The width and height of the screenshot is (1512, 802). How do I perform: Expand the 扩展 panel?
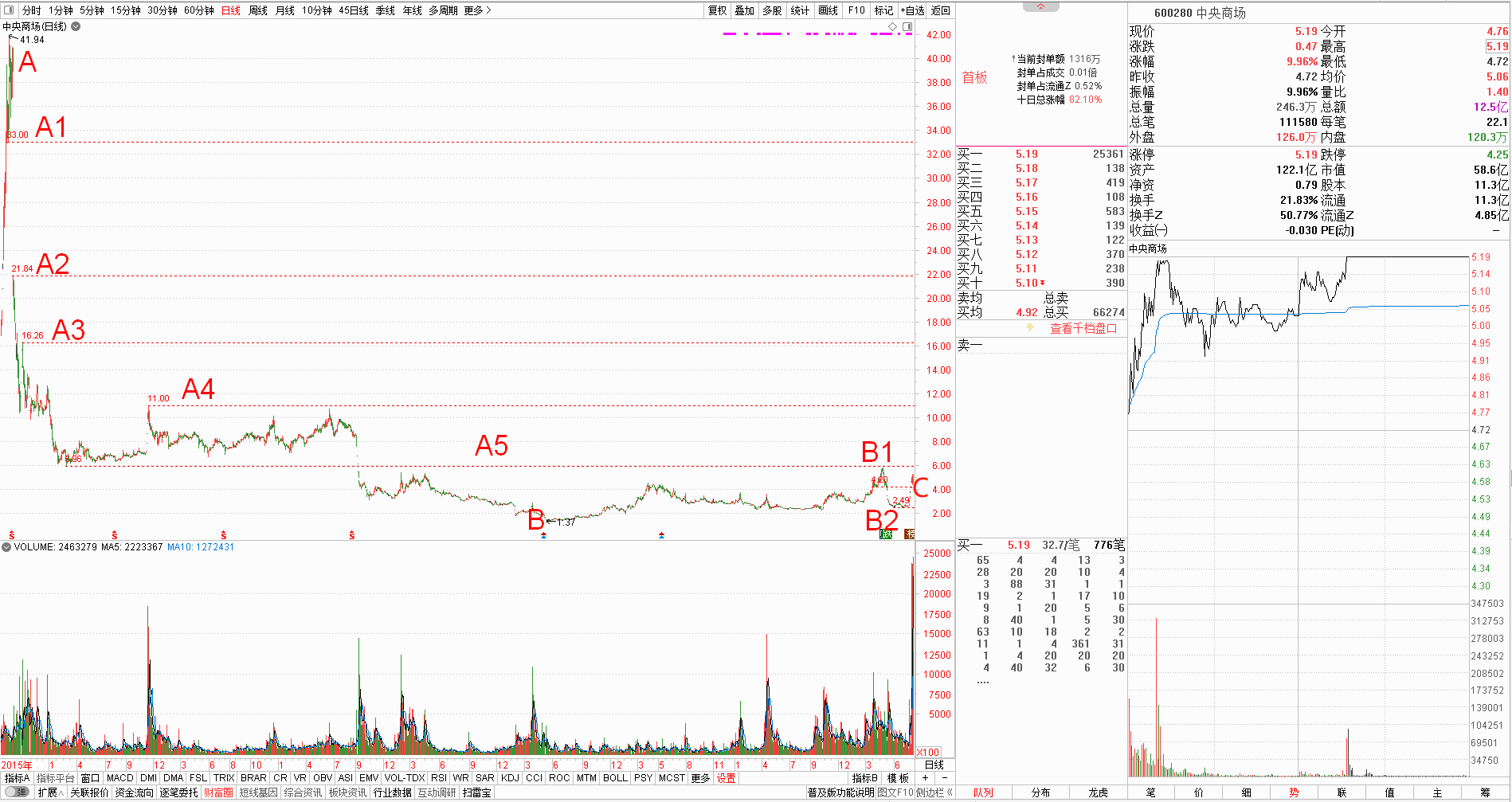(50, 792)
